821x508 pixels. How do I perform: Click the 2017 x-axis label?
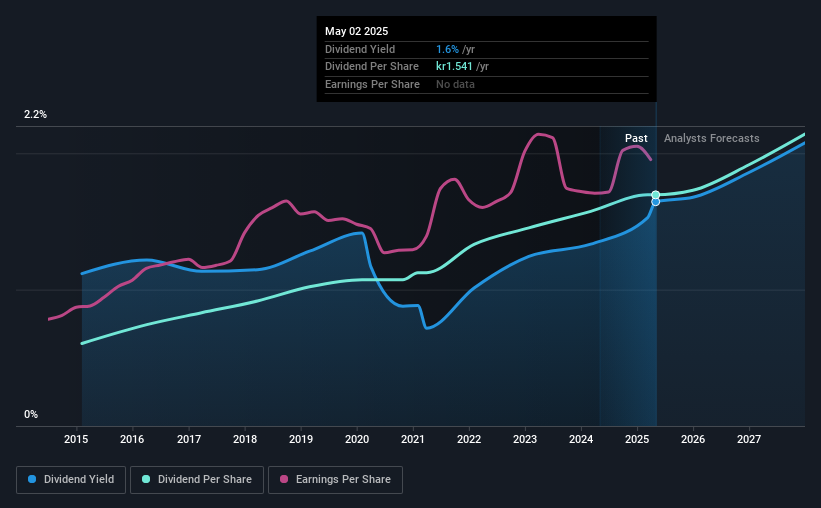tap(189, 439)
